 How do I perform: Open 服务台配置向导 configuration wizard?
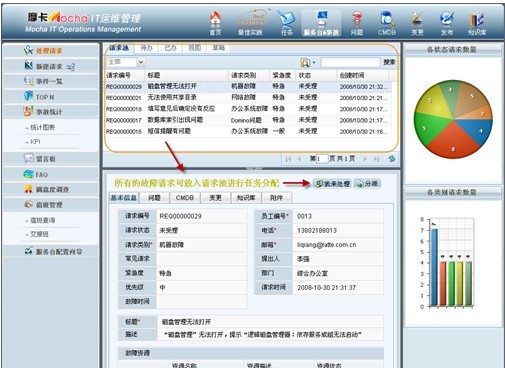coord(50,251)
